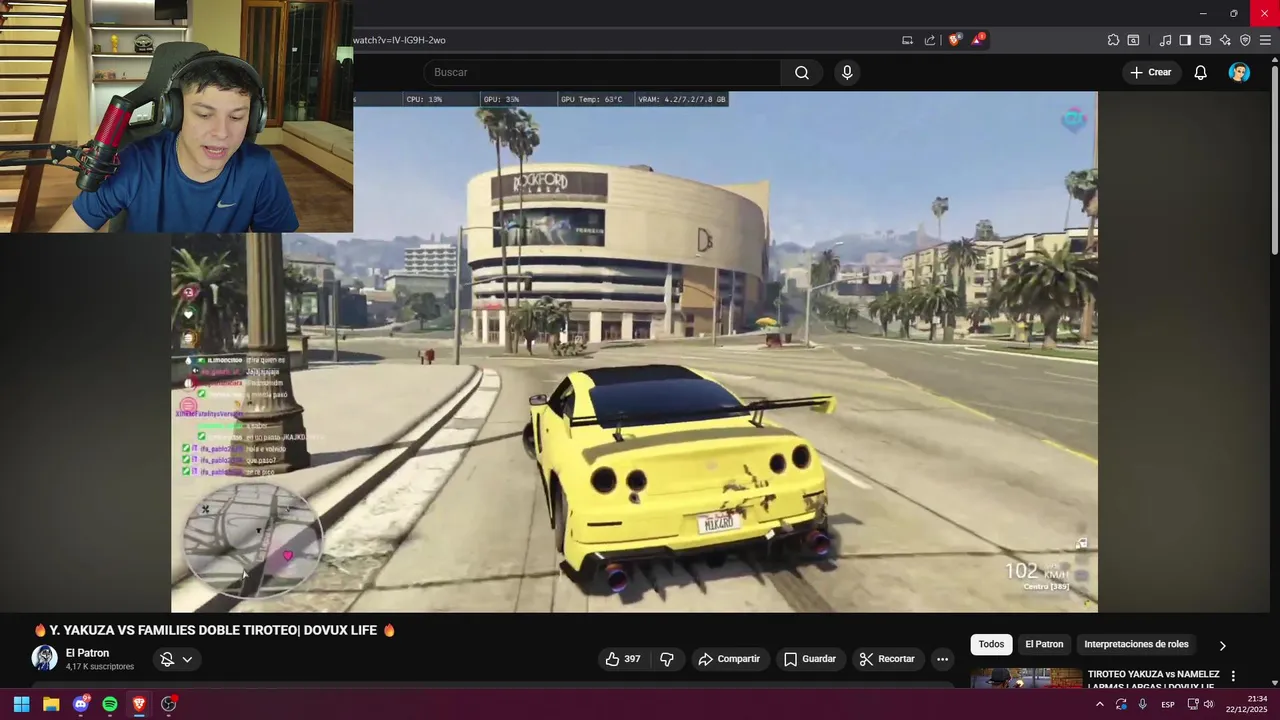1280x720 pixels.
Task: Open recommended video options three-dot menu
Action: coord(1233,676)
